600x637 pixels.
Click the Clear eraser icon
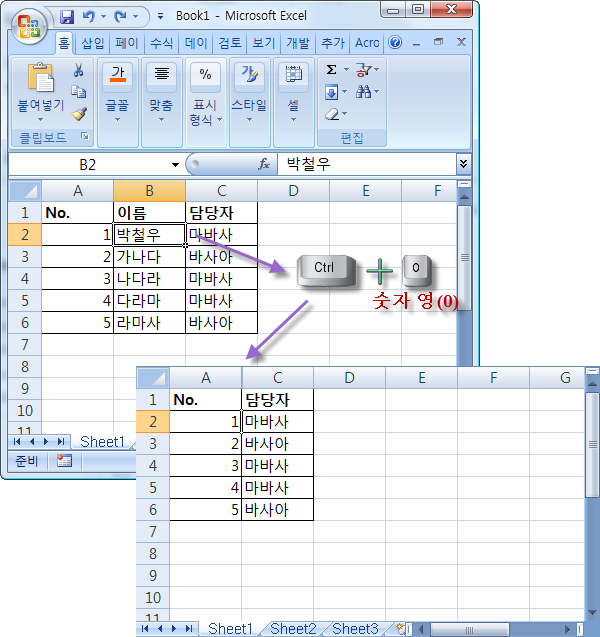coord(332,114)
